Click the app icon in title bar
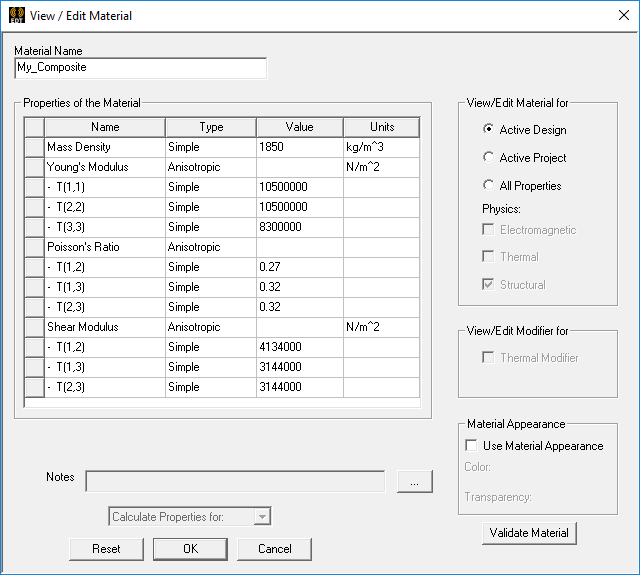 (16, 15)
